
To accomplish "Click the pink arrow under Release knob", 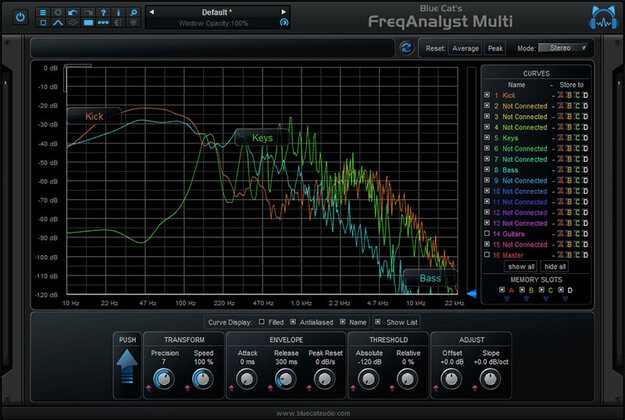I will point(270,387).
